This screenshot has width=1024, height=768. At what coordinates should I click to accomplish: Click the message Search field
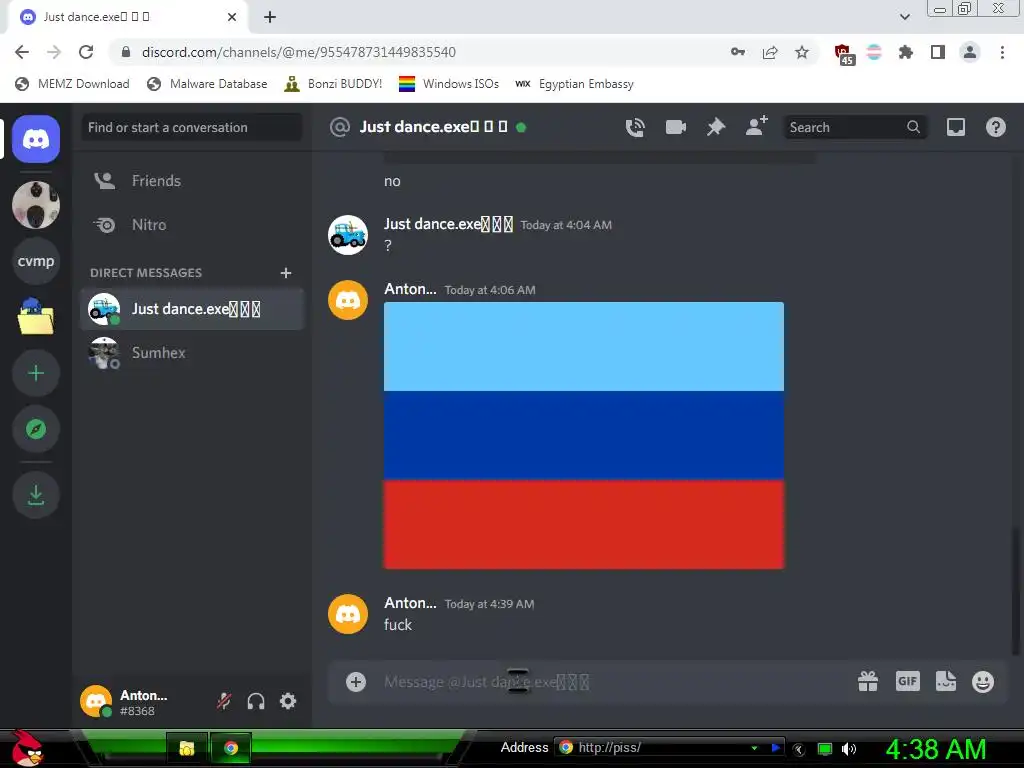pos(854,127)
